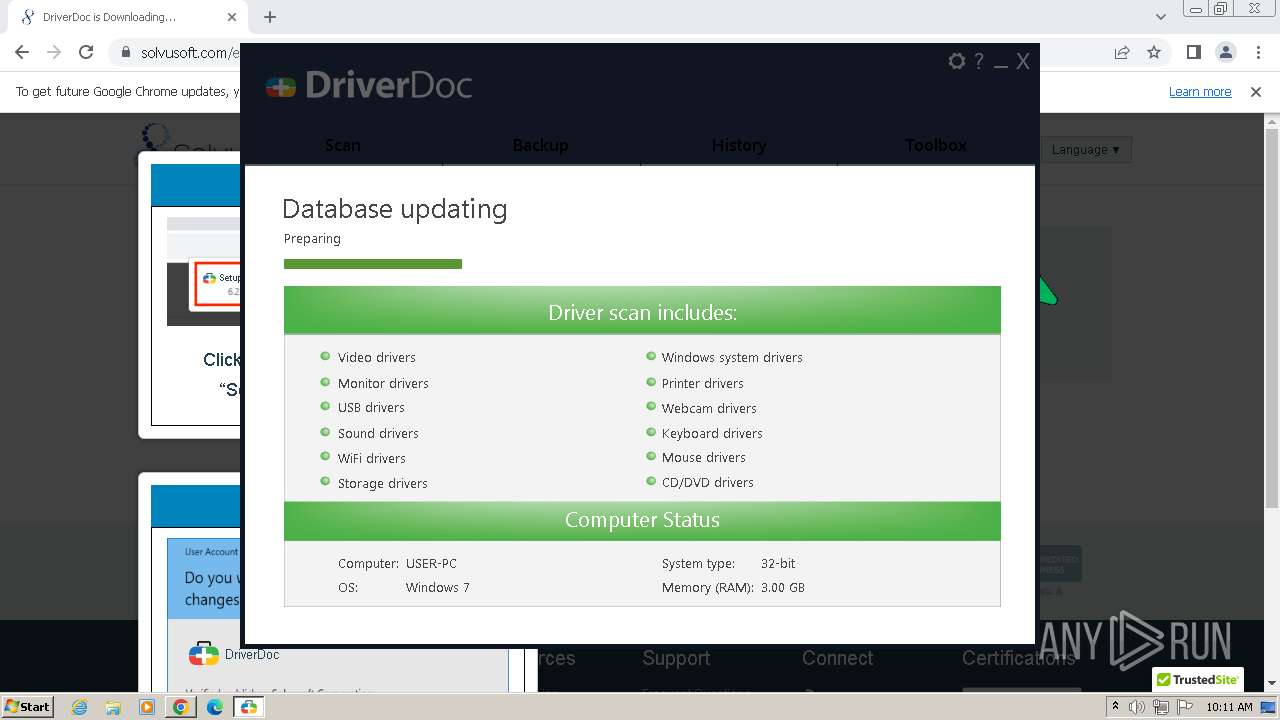1280x720 pixels.
Task: Open DriverDoc help question mark
Action: 979,61
